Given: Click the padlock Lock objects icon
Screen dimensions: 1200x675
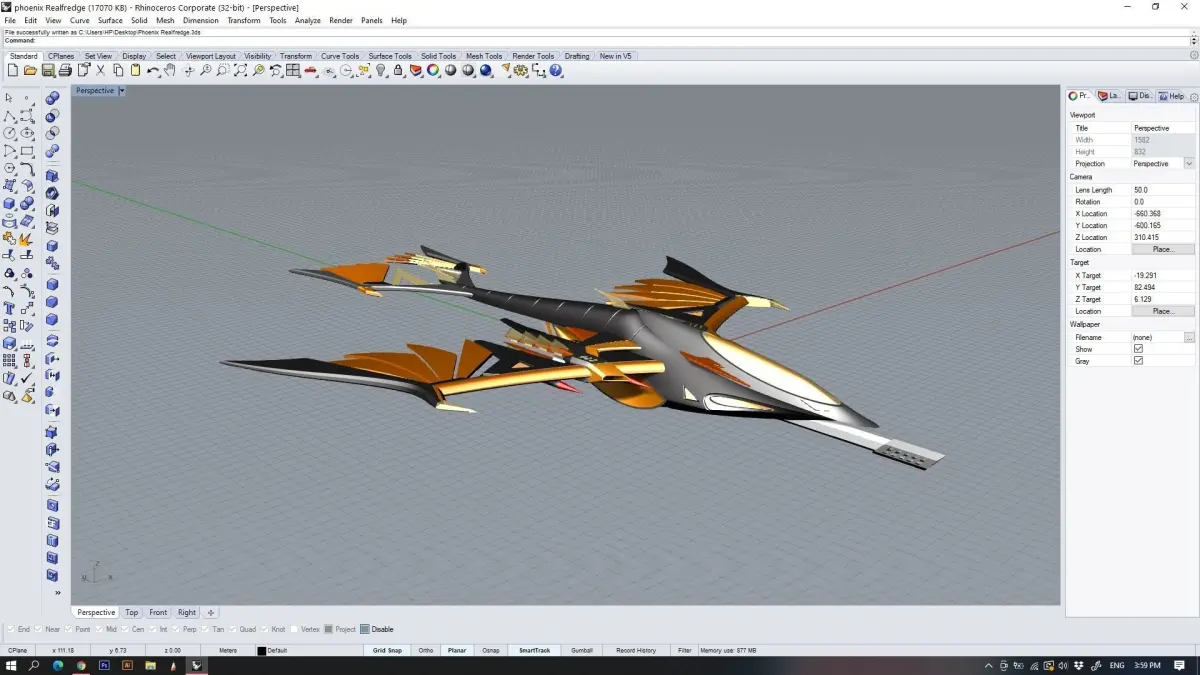Looking at the screenshot, I should coord(398,71).
